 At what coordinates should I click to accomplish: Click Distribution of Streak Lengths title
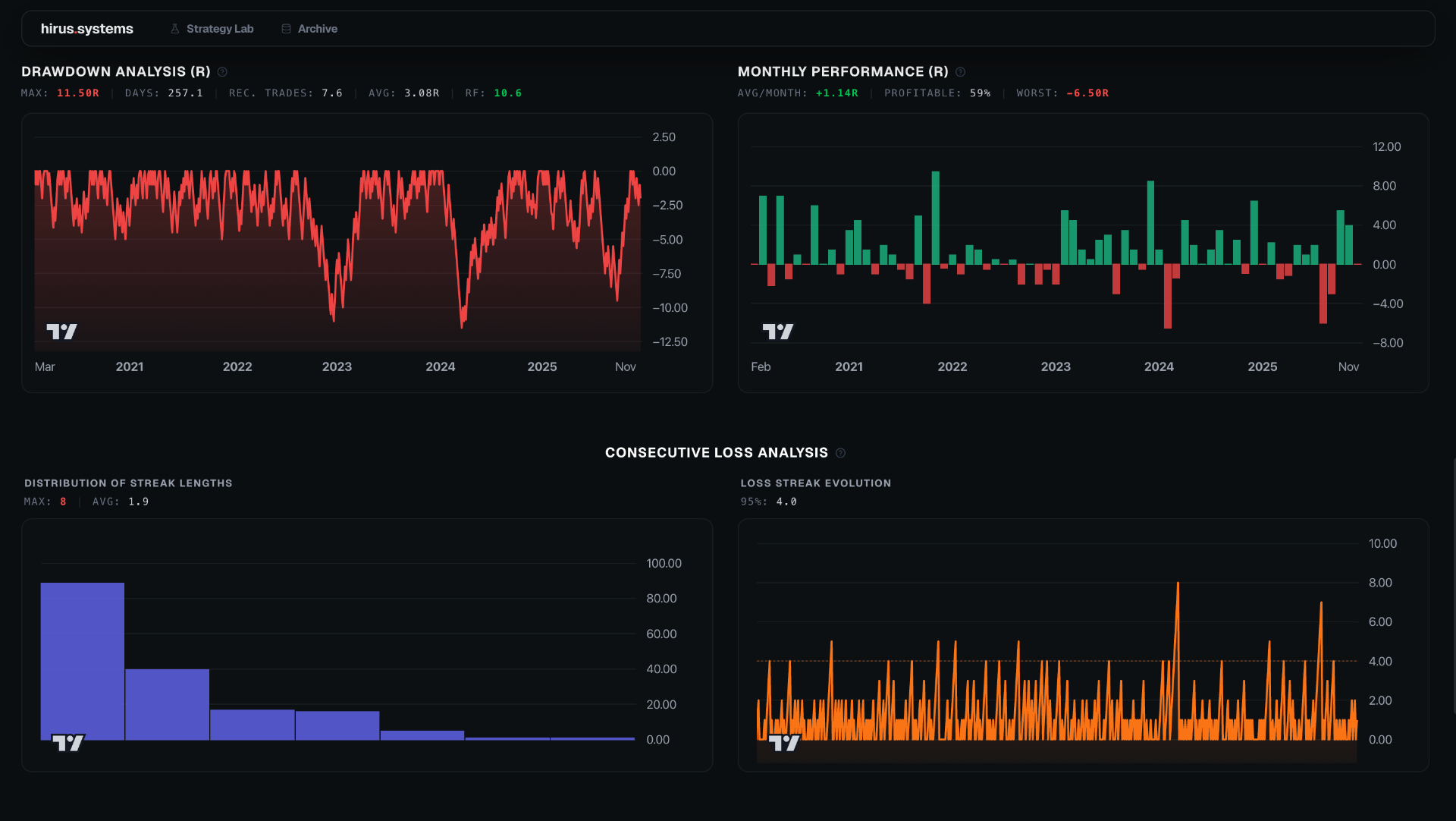(128, 483)
